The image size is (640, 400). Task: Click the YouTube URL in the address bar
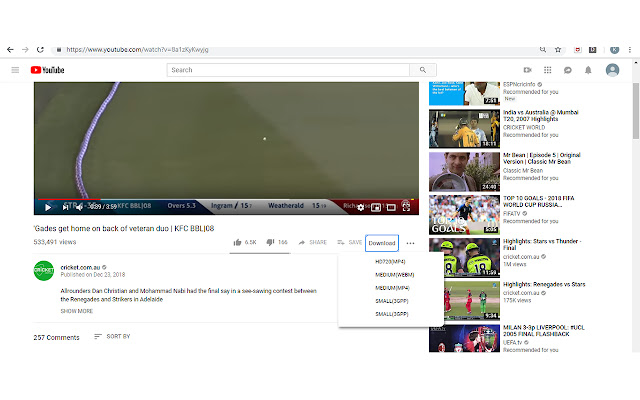(137, 50)
